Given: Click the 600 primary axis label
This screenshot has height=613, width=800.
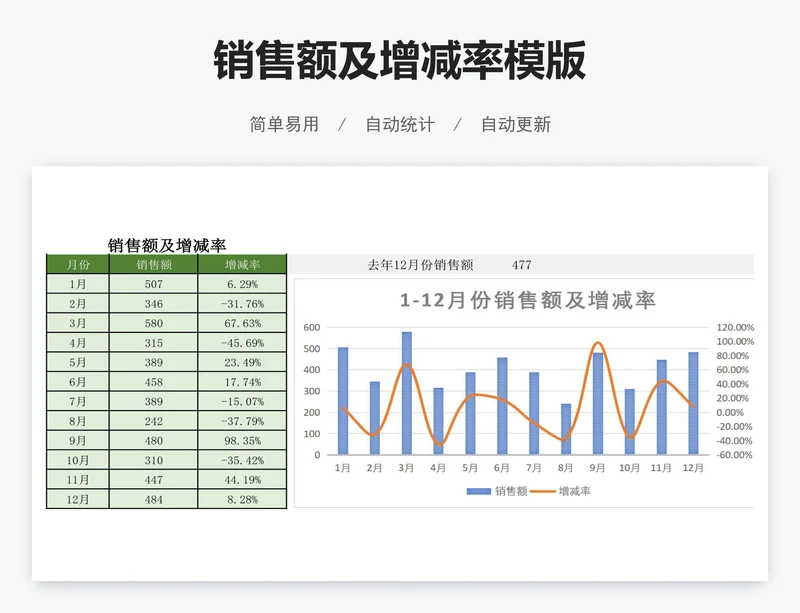Looking at the screenshot, I should click(x=312, y=327).
